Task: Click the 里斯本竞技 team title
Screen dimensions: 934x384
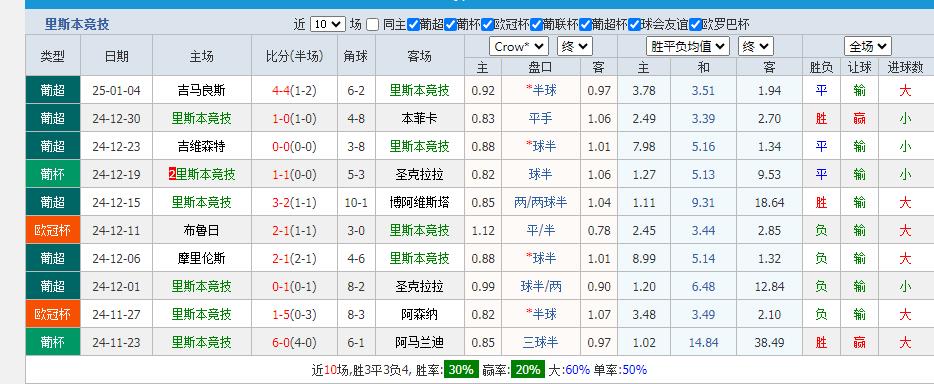Action: pos(77,25)
